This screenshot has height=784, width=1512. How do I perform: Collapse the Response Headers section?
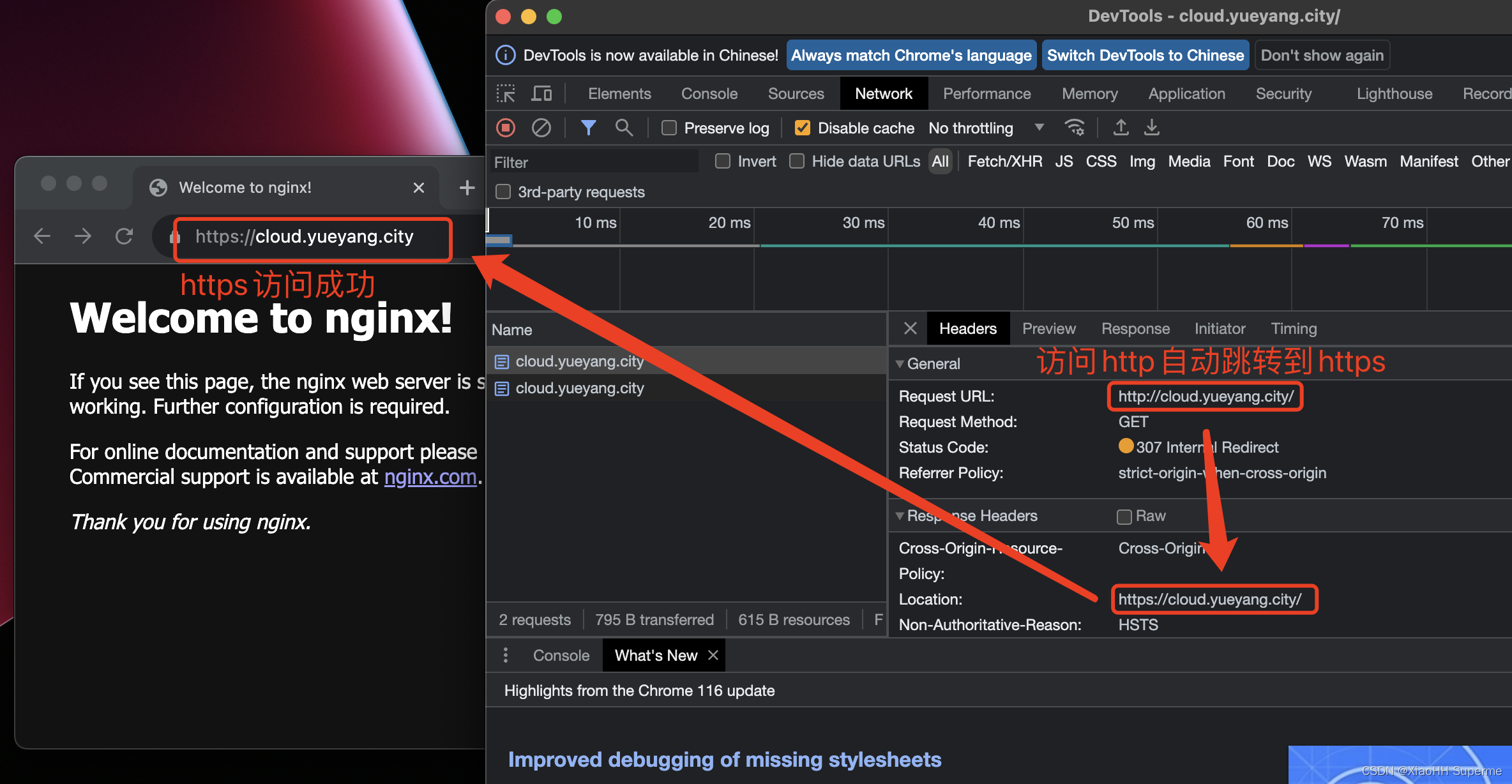tap(900, 516)
